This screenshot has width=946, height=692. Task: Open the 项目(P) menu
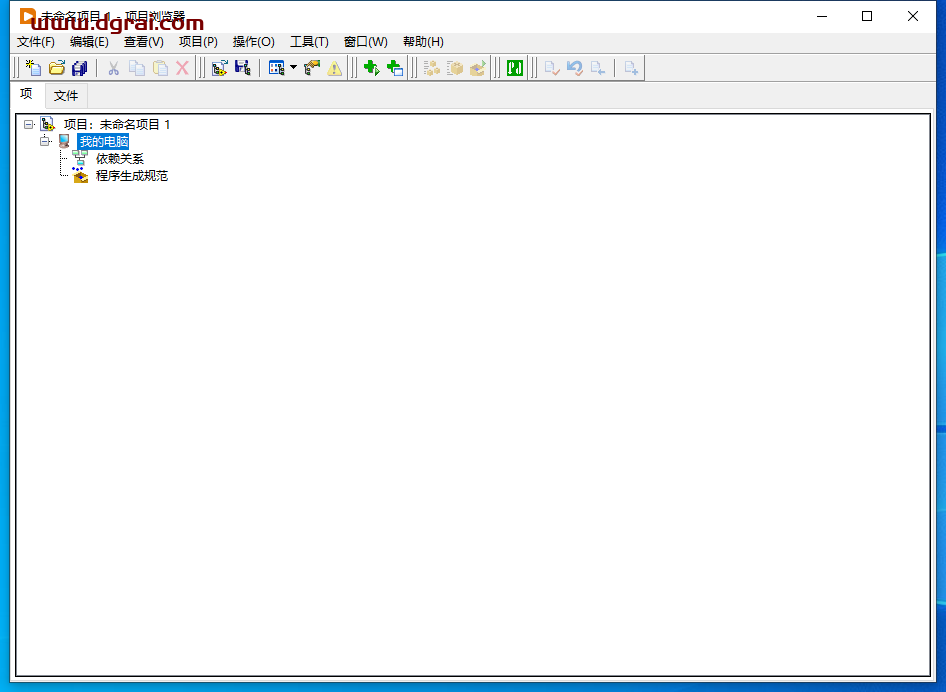click(x=198, y=42)
